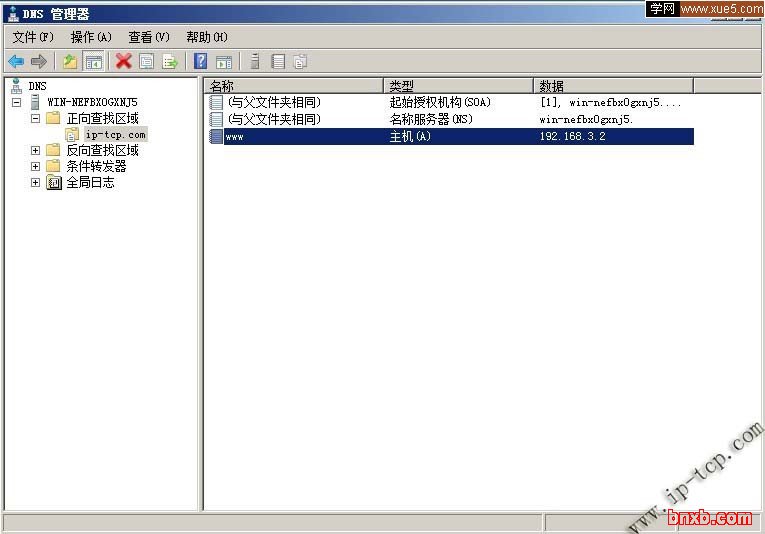Click 起始授权机构(SOA) type cell
Screen dimensions: 765x534
tap(440, 102)
